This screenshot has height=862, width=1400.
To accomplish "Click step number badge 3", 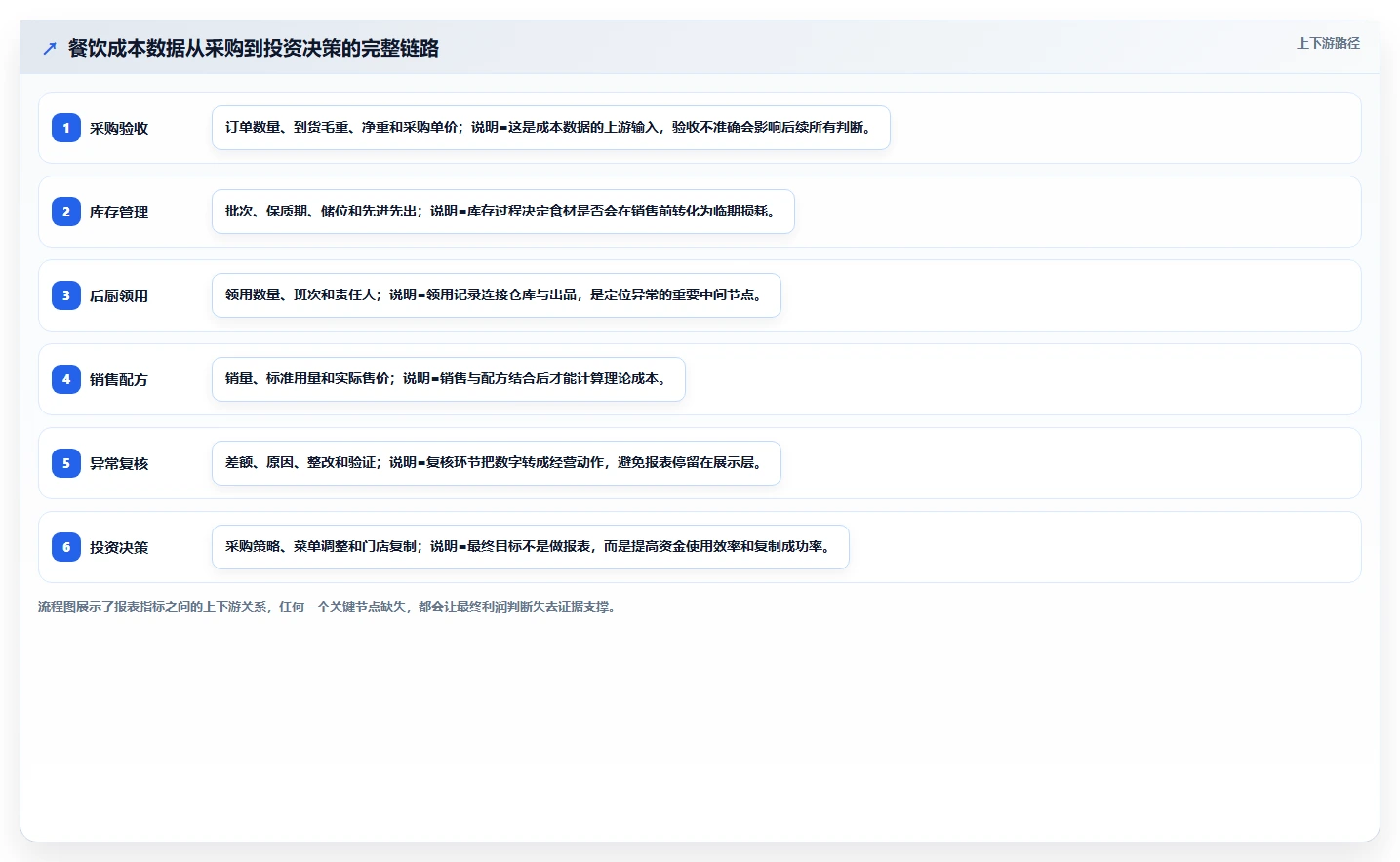I will (66, 295).
